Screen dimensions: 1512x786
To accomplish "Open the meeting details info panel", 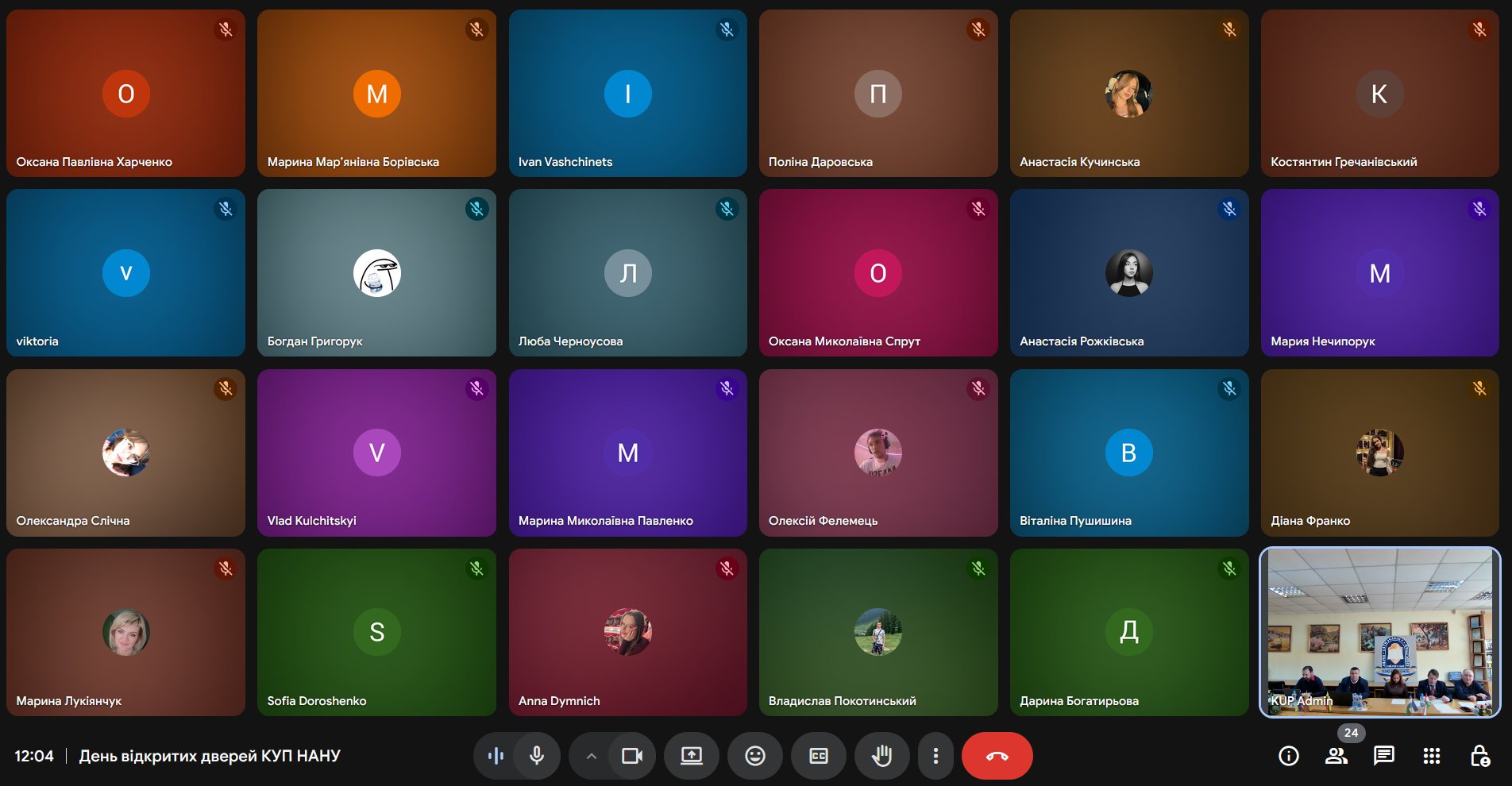I will tap(1289, 756).
